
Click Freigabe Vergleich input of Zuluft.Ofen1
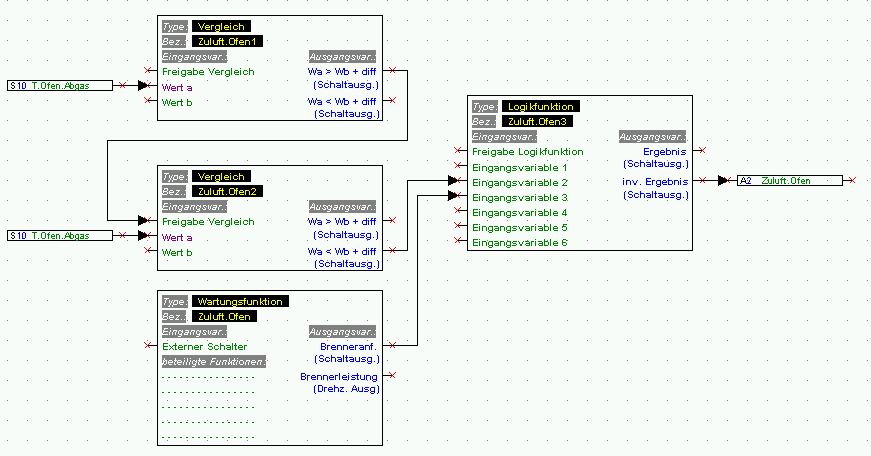click(208, 72)
